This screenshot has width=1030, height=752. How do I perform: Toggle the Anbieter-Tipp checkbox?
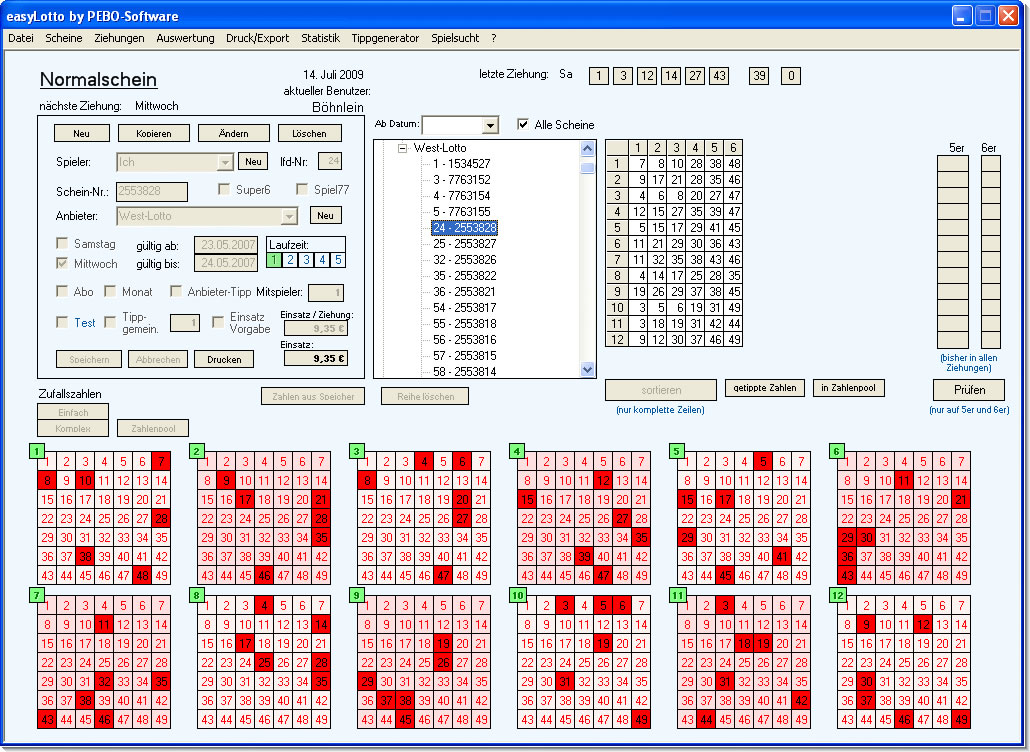(x=176, y=291)
